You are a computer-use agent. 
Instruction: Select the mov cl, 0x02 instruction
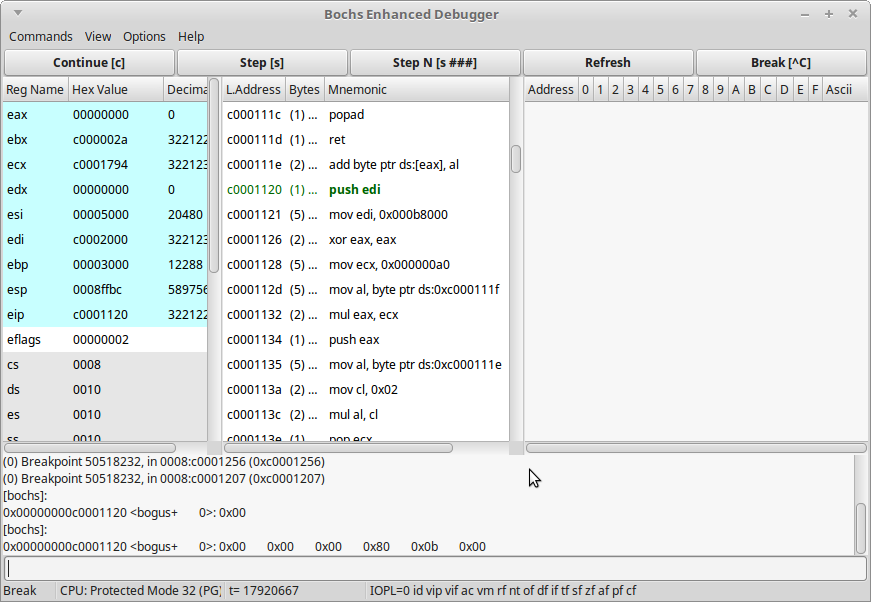[366, 390]
